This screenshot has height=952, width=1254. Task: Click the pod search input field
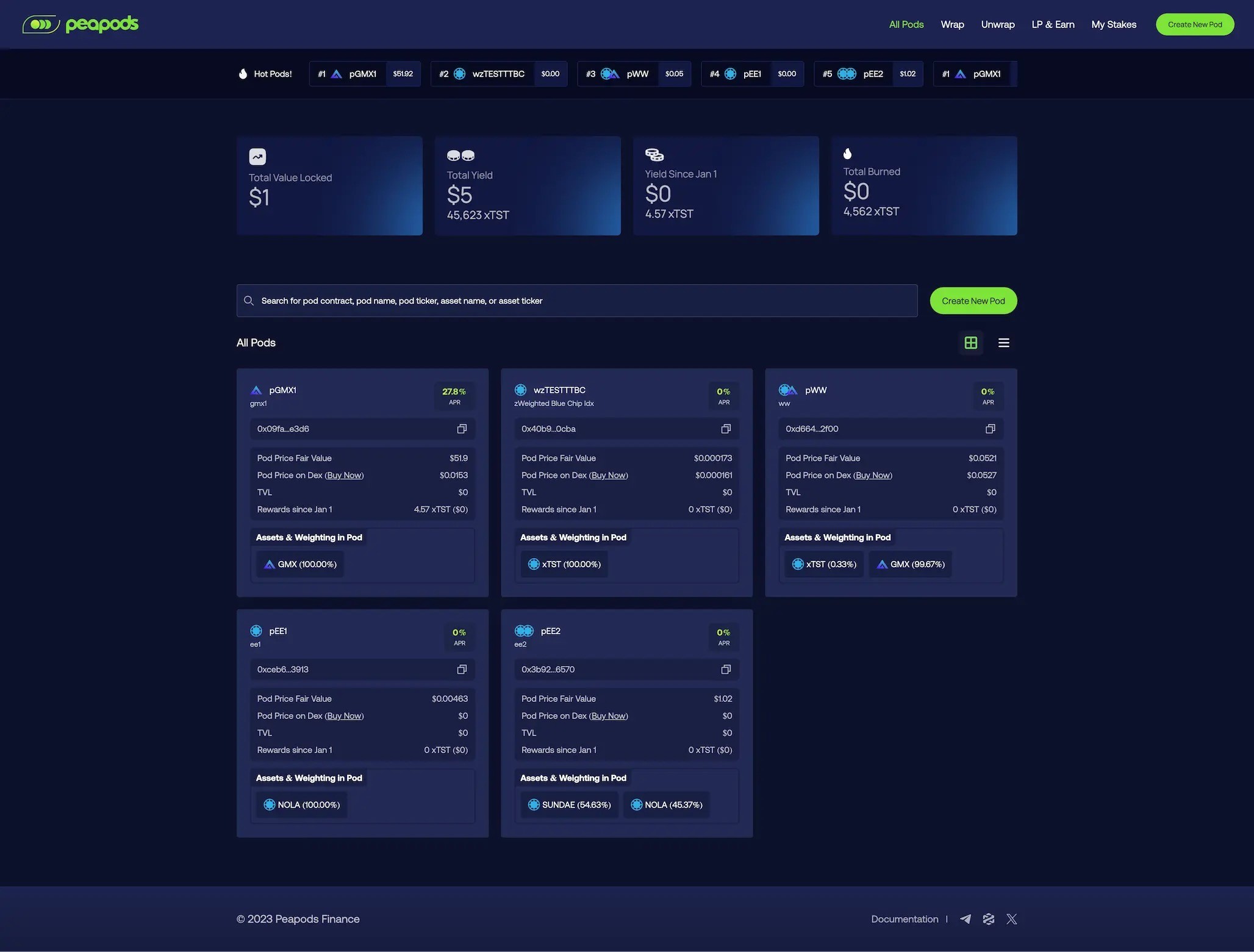[576, 301]
